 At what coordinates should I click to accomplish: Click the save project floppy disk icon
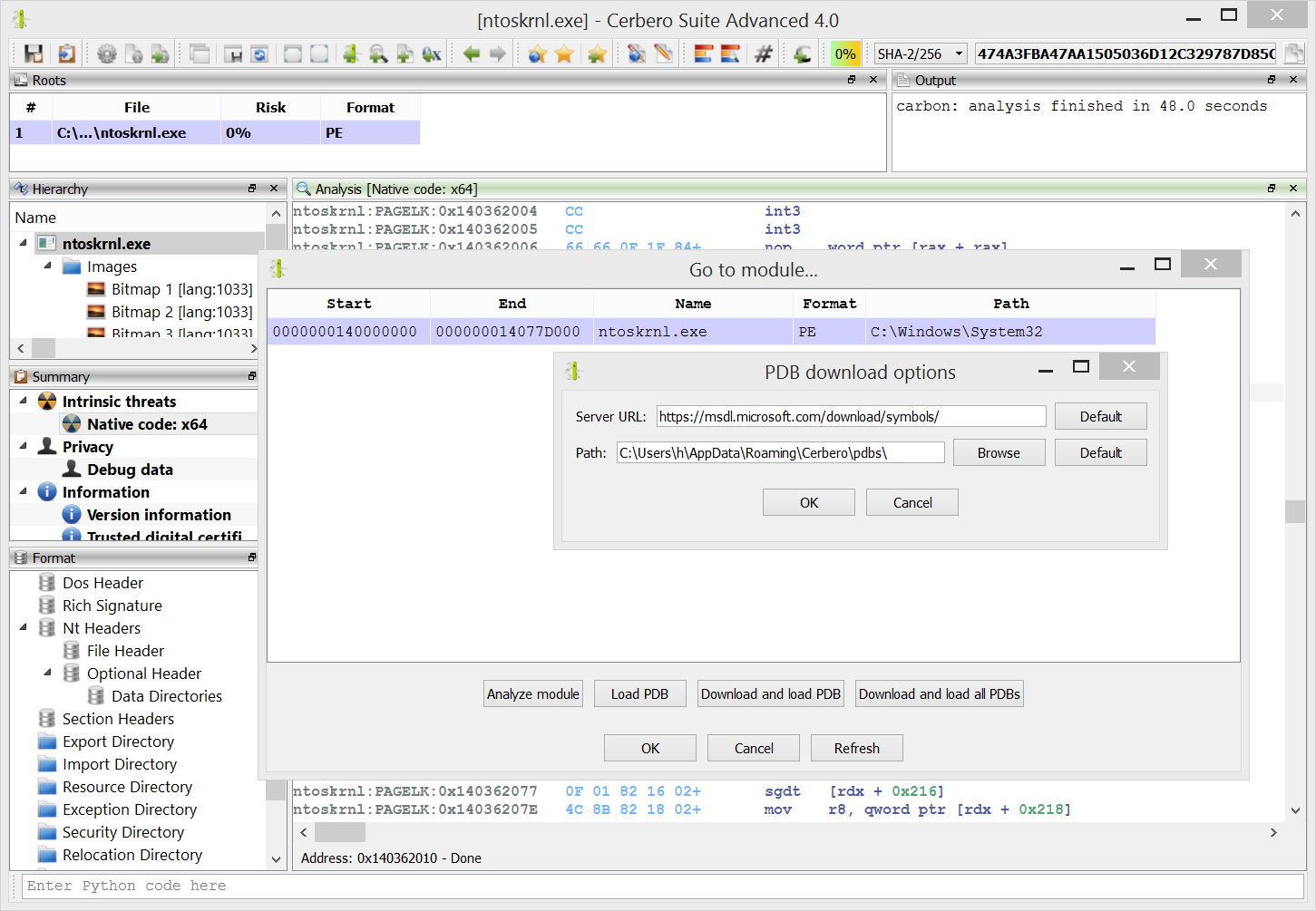click(34, 53)
